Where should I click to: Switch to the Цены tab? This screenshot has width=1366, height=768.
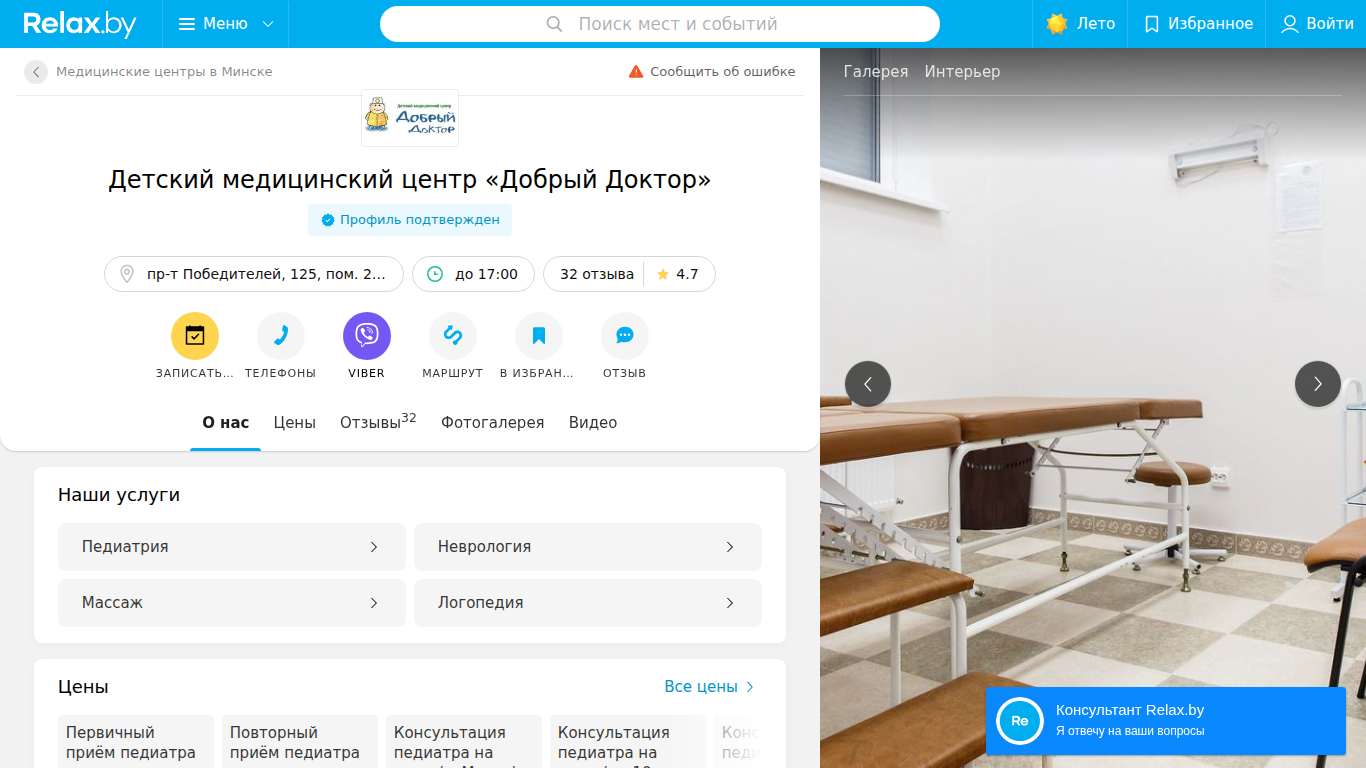[x=295, y=423]
